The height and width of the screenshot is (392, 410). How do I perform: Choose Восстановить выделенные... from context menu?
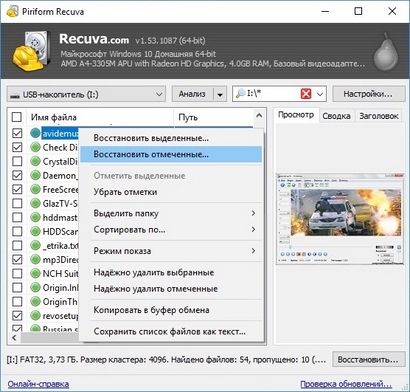pyautogui.click(x=171, y=138)
